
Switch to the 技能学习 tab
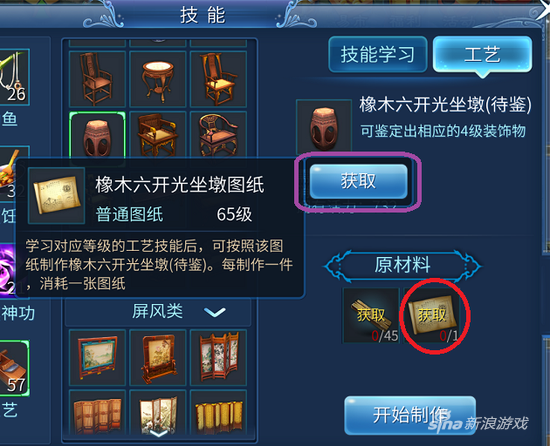tap(378, 55)
